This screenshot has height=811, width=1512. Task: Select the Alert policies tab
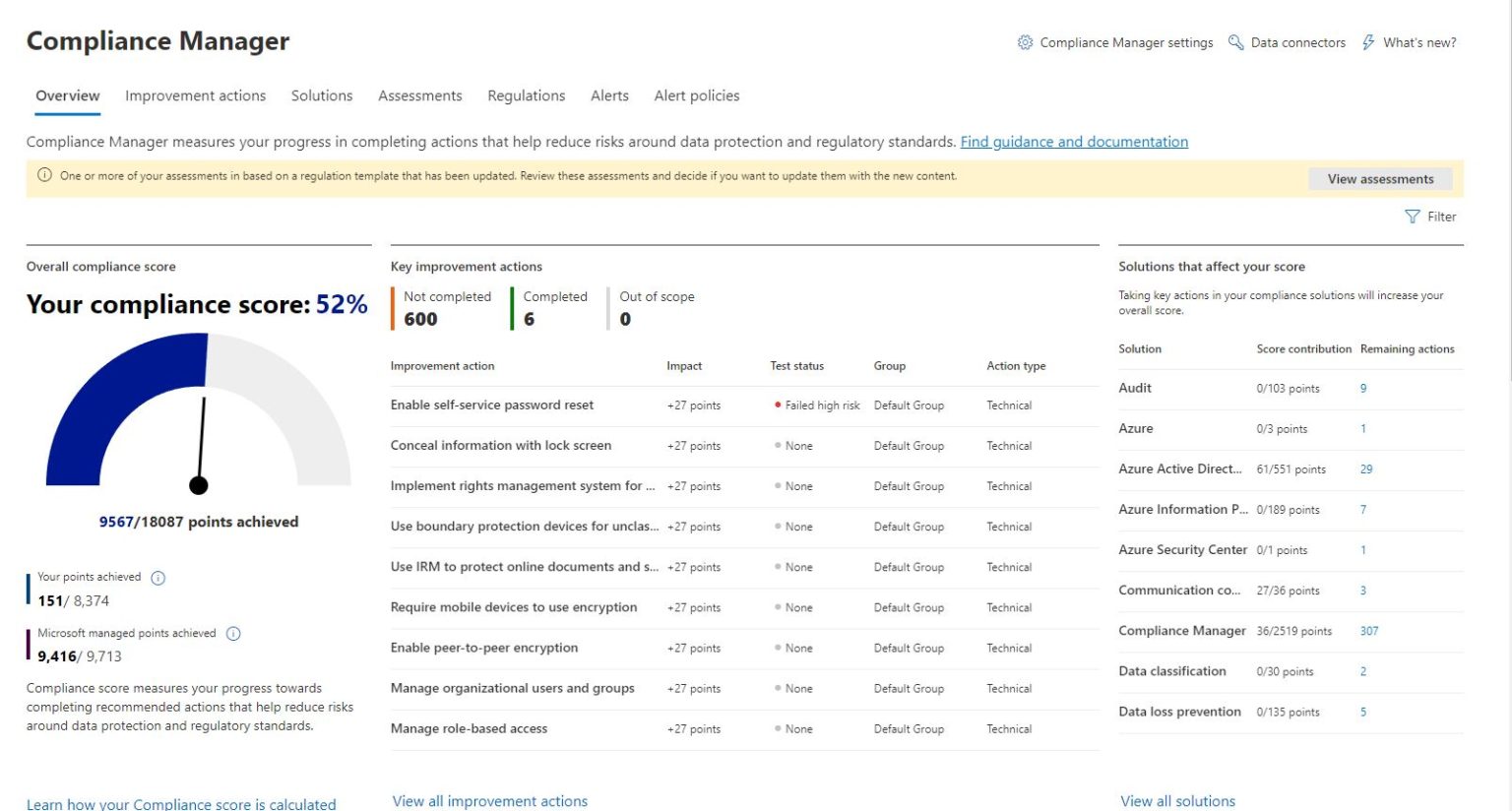pyautogui.click(x=697, y=95)
